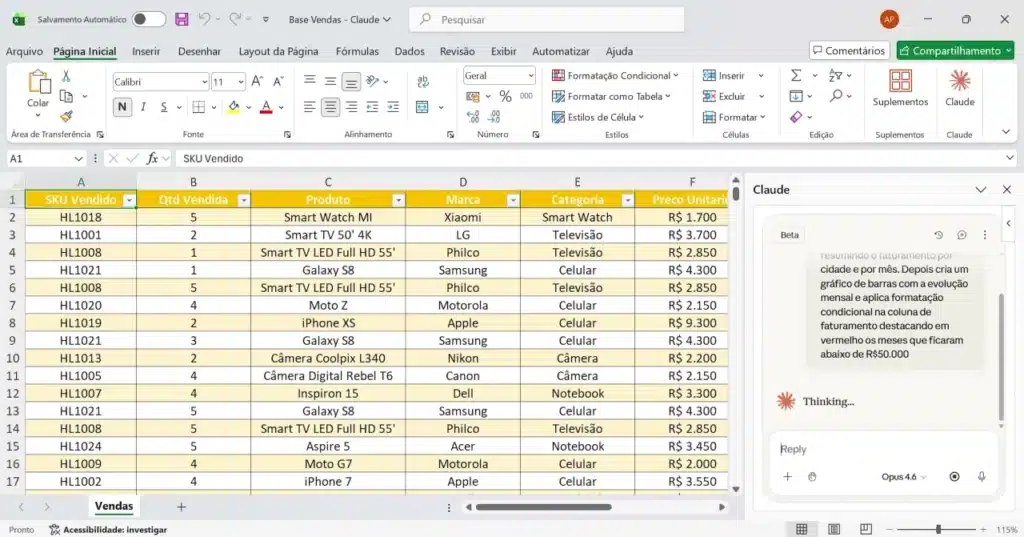Add a new sheet with plus button

[x=182, y=507]
